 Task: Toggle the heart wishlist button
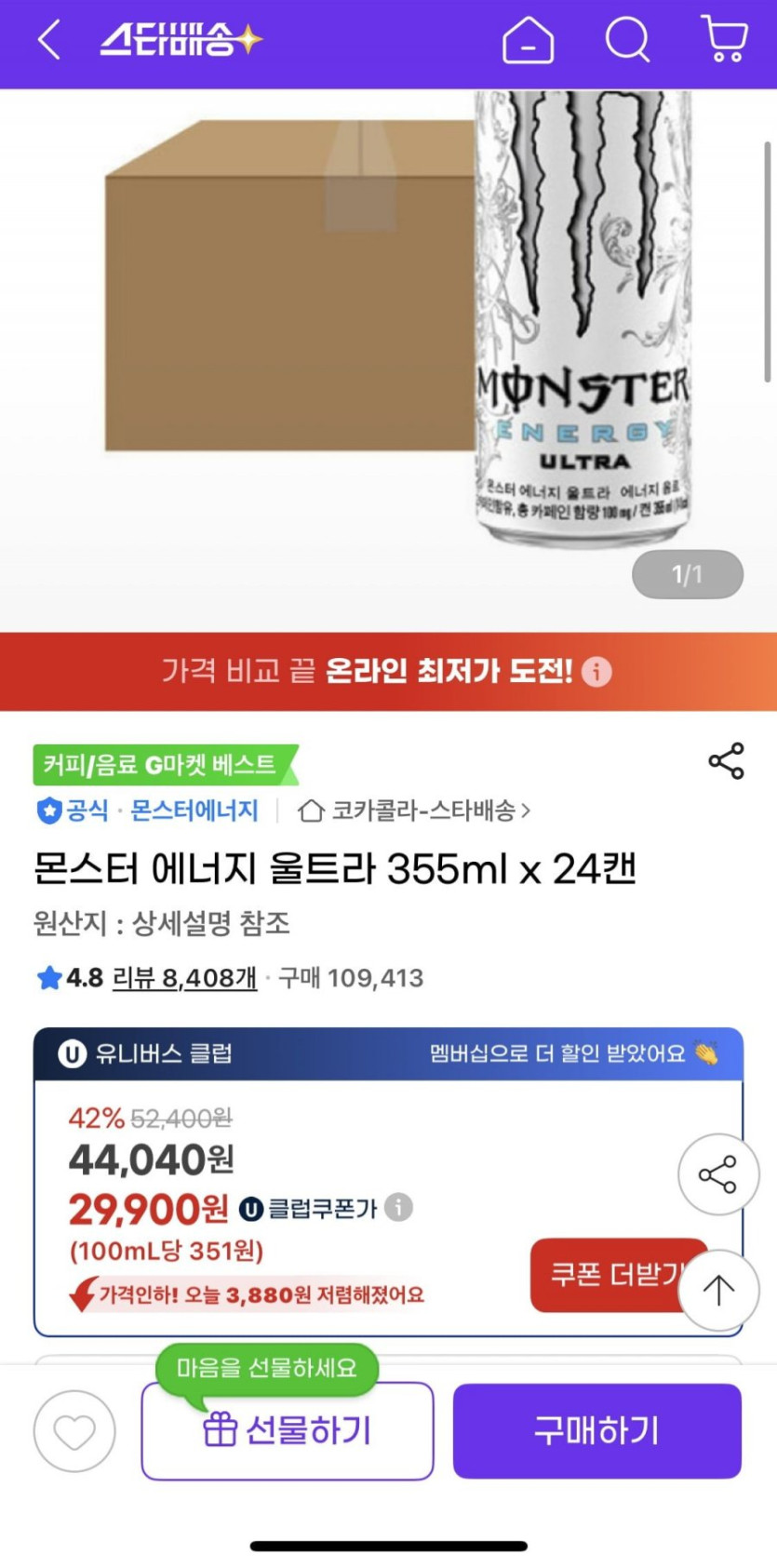[74, 1431]
